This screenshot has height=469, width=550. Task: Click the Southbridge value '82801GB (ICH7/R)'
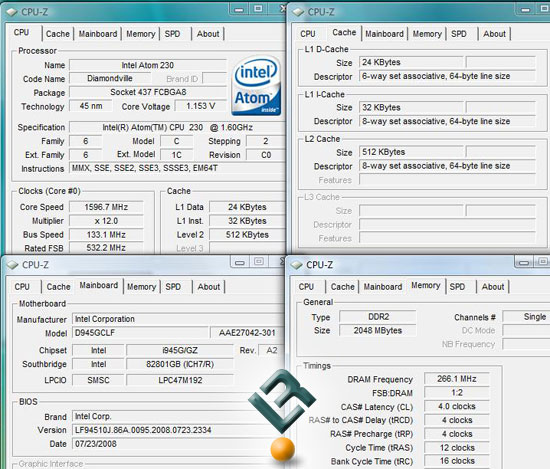[x=180, y=364]
